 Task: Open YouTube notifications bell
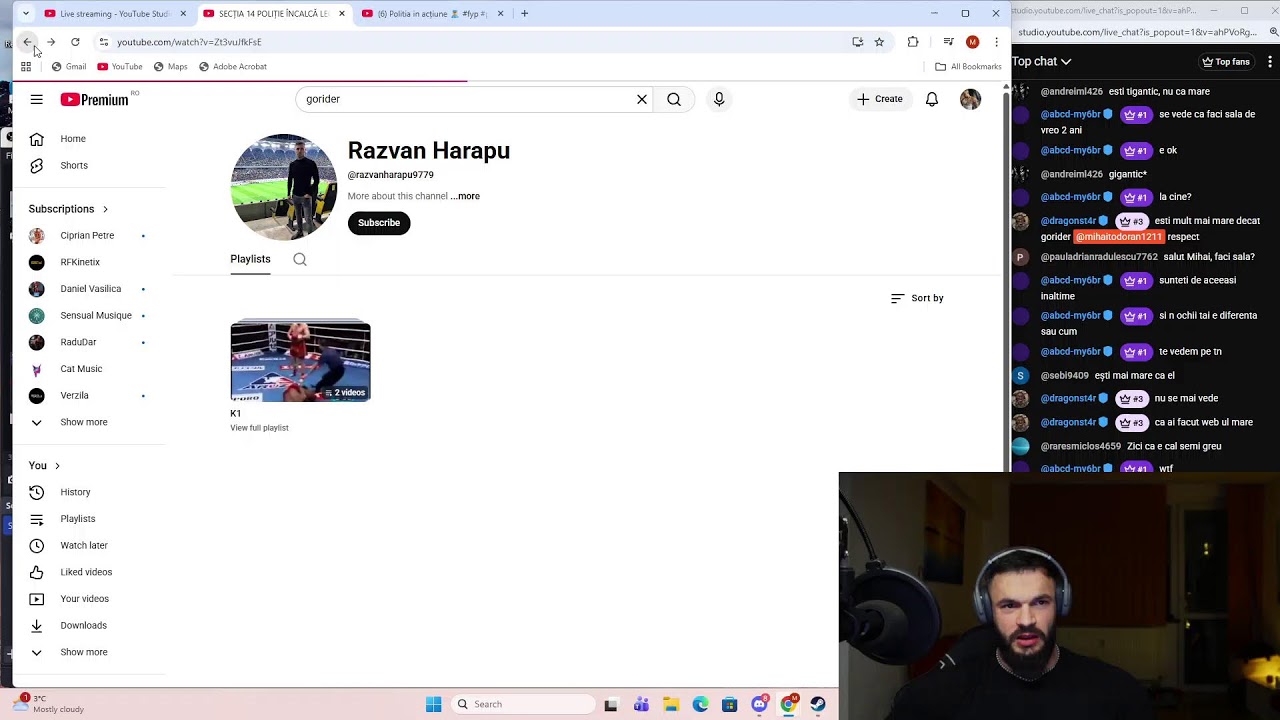point(932,99)
